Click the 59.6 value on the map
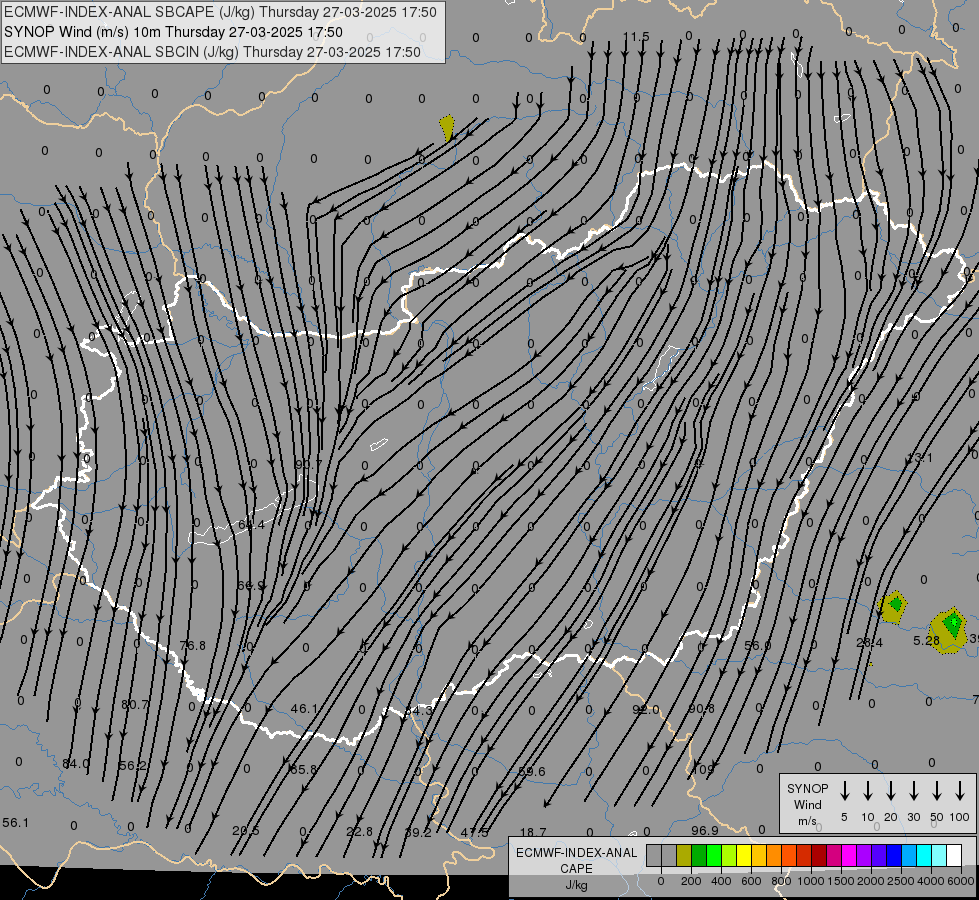Image resolution: width=979 pixels, height=900 pixels. pyautogui.click(x=532, y=771)
